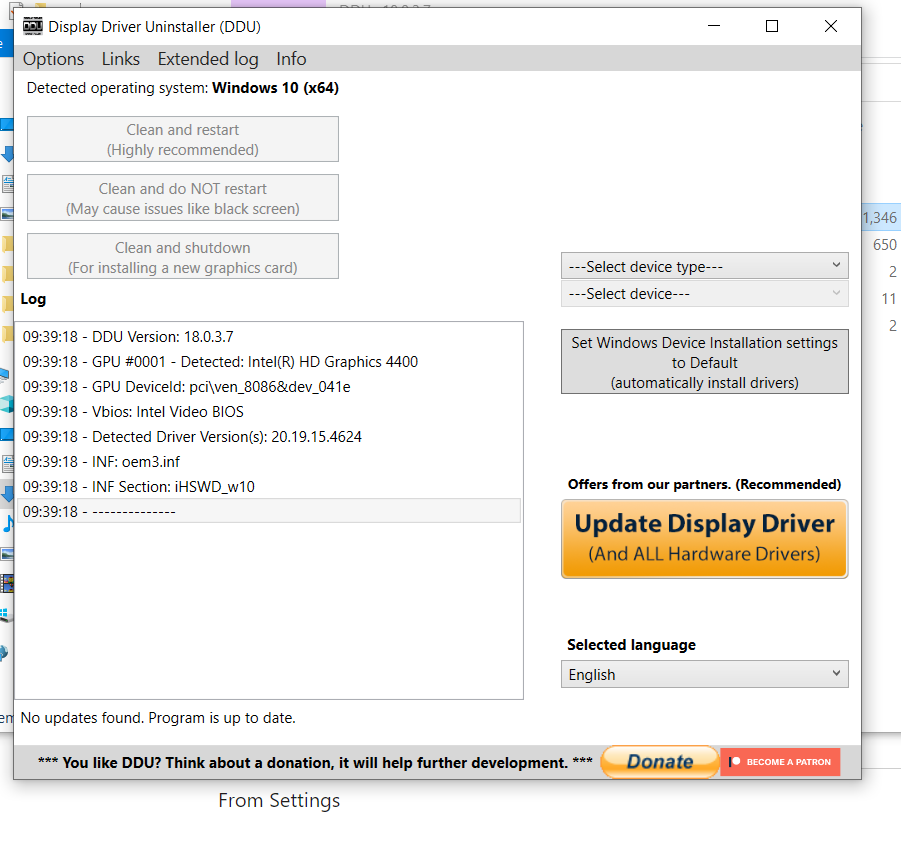Select the Vbios Intel Video BIOS log line
Viewport: 901px width, 858px height.
pos(269,412)
